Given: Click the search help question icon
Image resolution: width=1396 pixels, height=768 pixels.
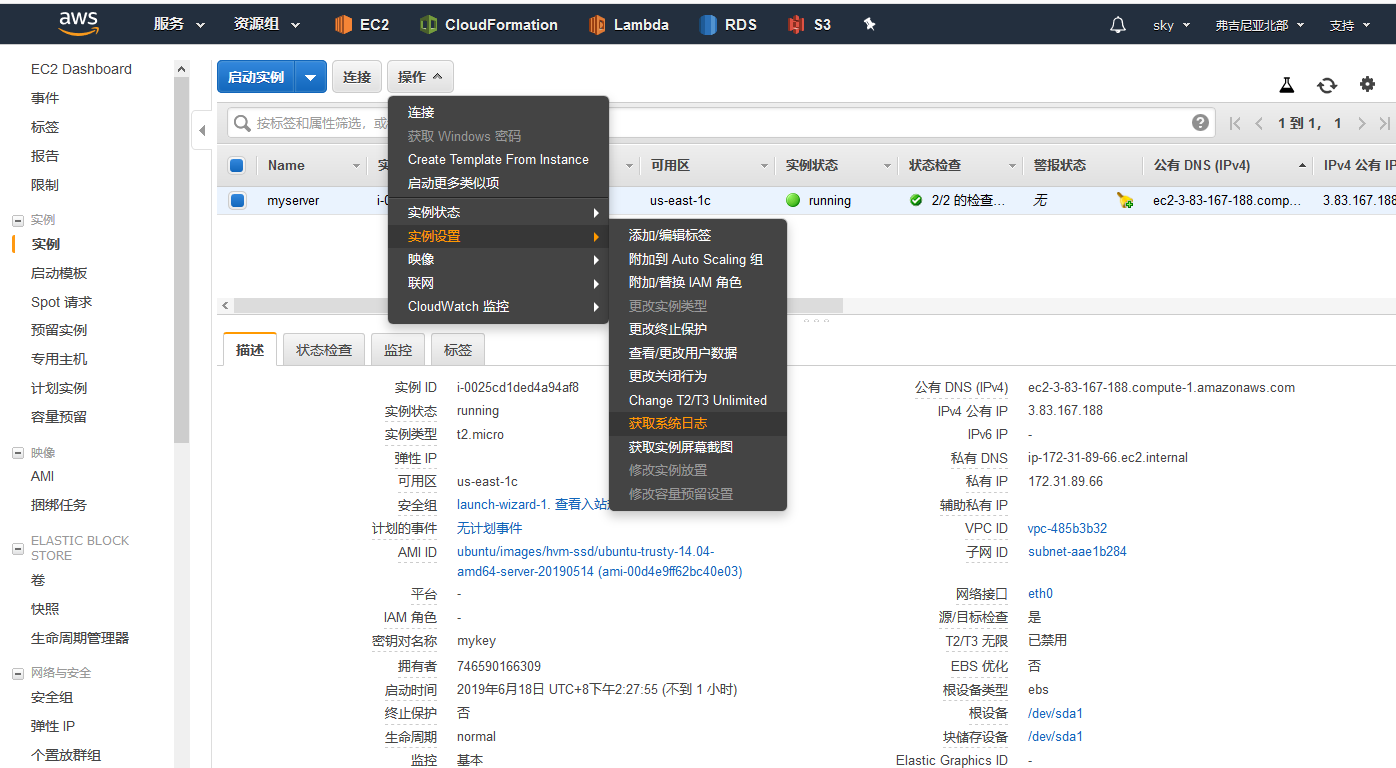Looking at the screenshot, I should [1201, 122].
